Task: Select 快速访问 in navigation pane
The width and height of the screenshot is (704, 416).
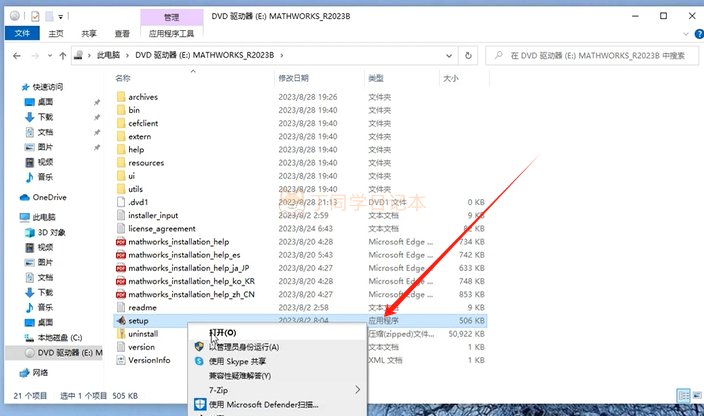Action: click(x=48, y=87)
